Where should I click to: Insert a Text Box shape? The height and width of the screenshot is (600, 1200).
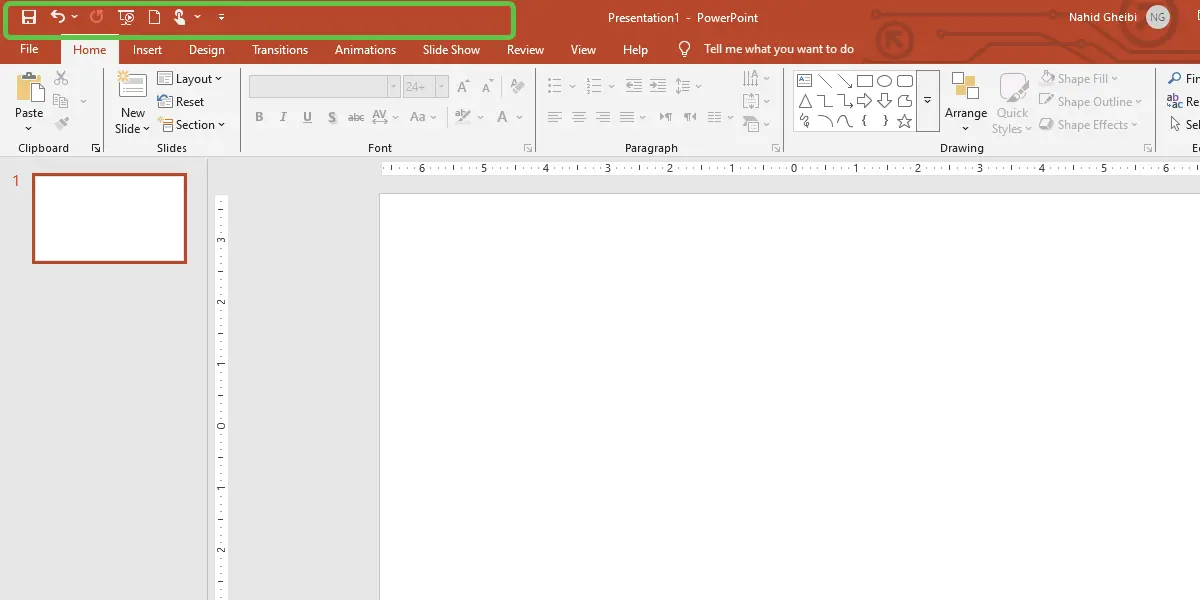tap(805, 81)
